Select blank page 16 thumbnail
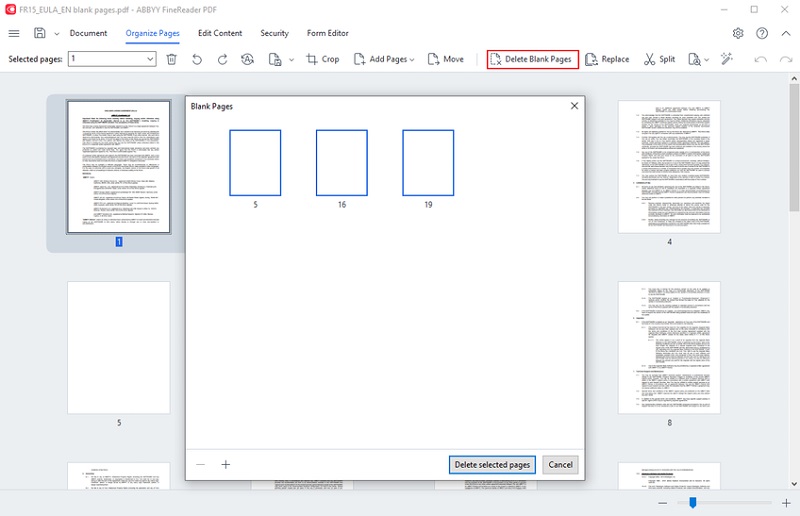This screenshot has height=516, width=800. 341,163
